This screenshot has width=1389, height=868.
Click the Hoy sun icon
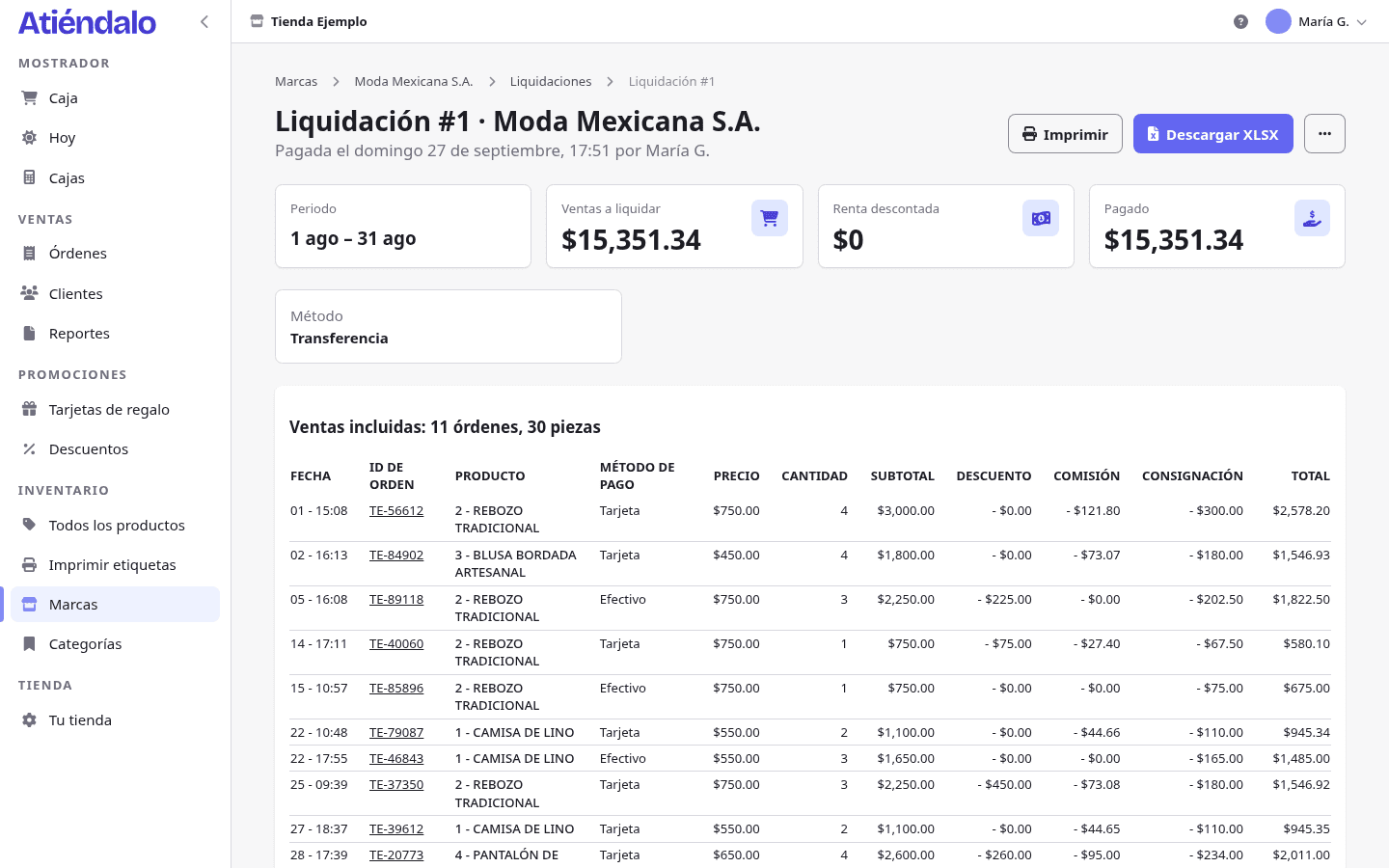tap(30, 137)
